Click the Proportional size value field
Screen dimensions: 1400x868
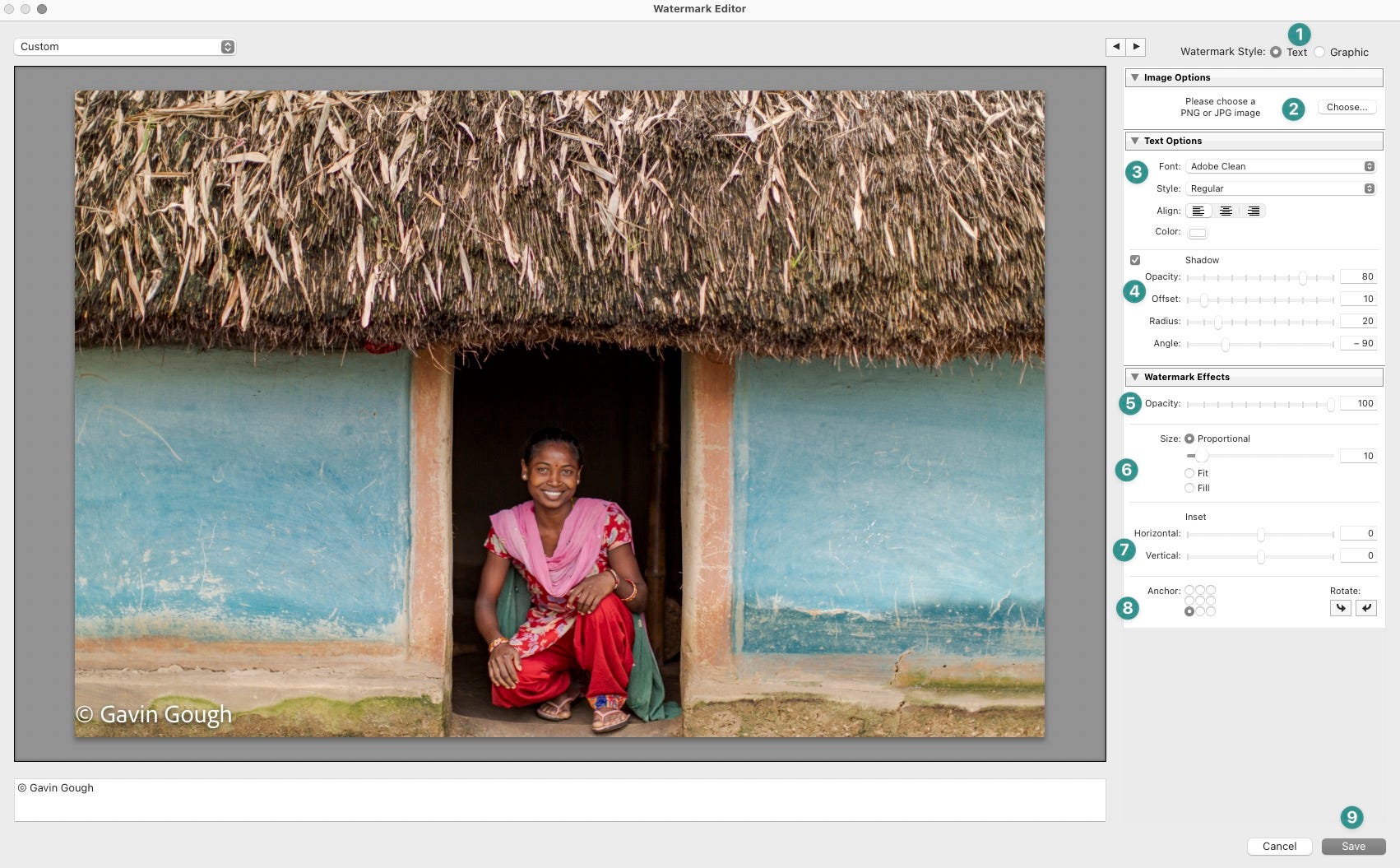pyautogui.click(x=1358, y=456)
